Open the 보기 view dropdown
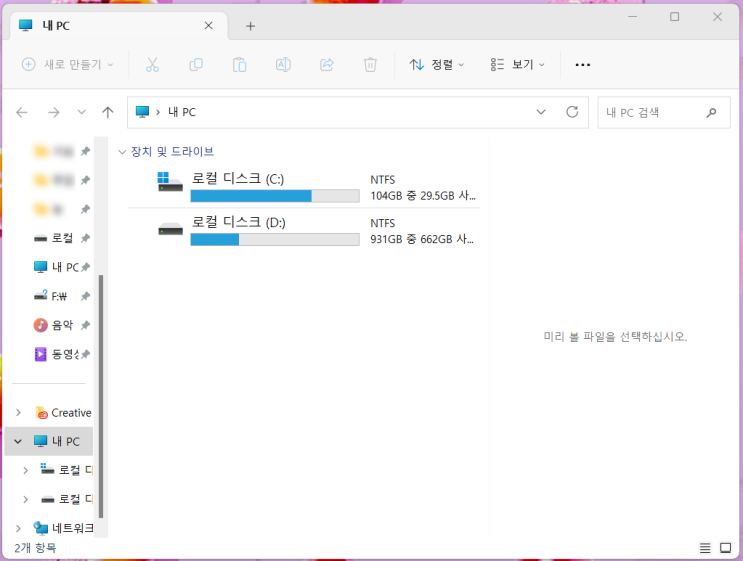Screen dimensions: 743x561 517,64
